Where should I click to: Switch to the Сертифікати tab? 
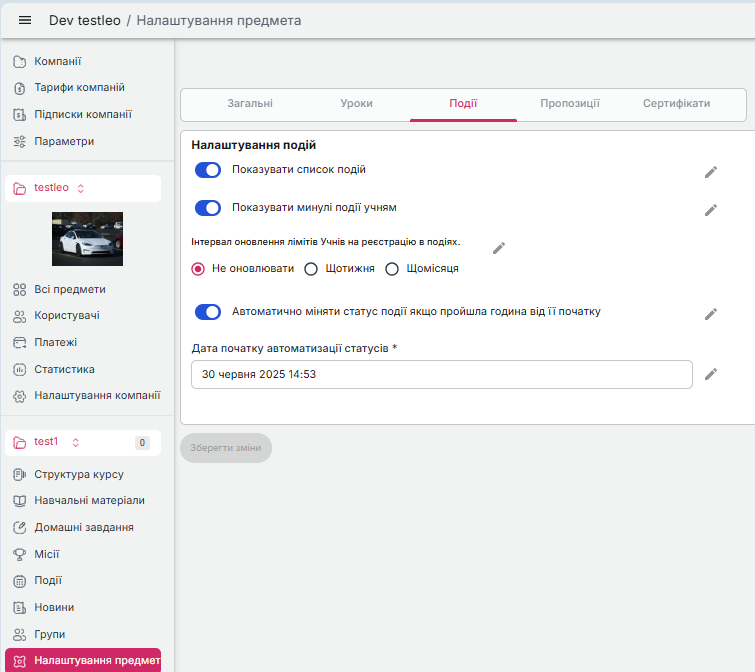click(676, 104)
